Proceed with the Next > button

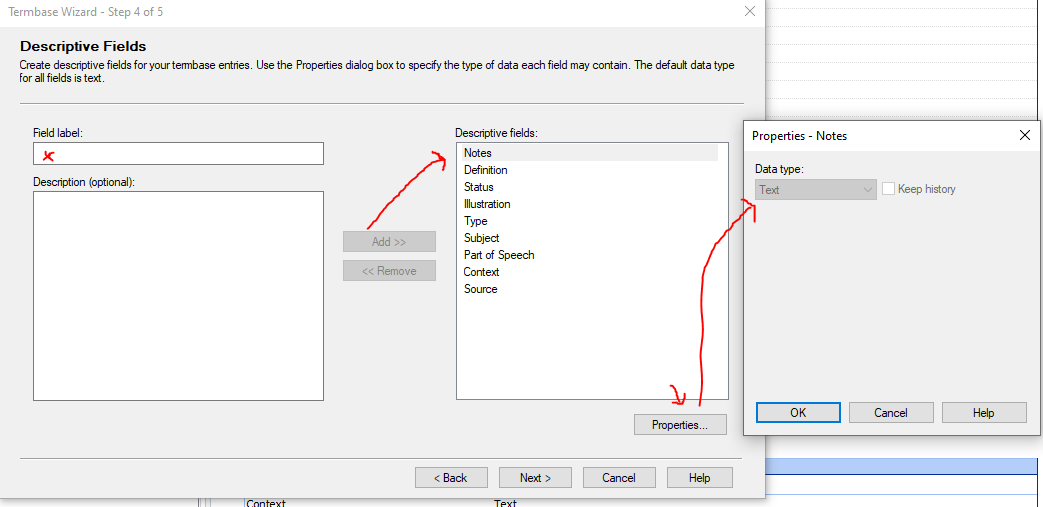[535, 478]
